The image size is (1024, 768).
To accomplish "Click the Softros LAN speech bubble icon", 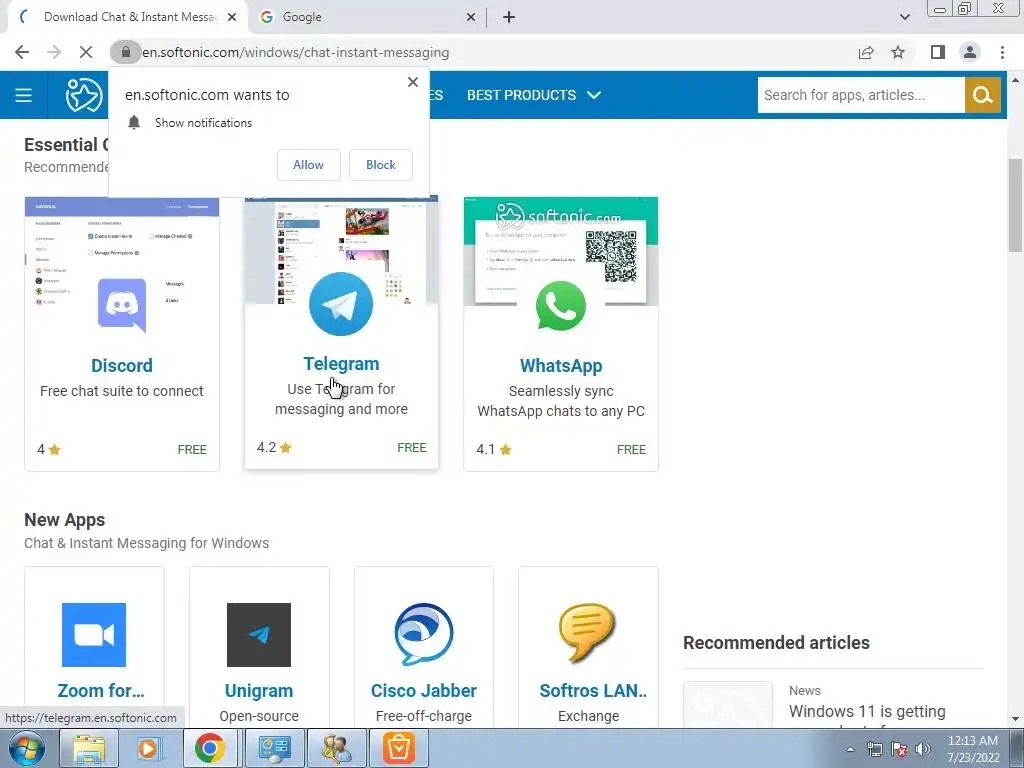I will tap(587, 633).
